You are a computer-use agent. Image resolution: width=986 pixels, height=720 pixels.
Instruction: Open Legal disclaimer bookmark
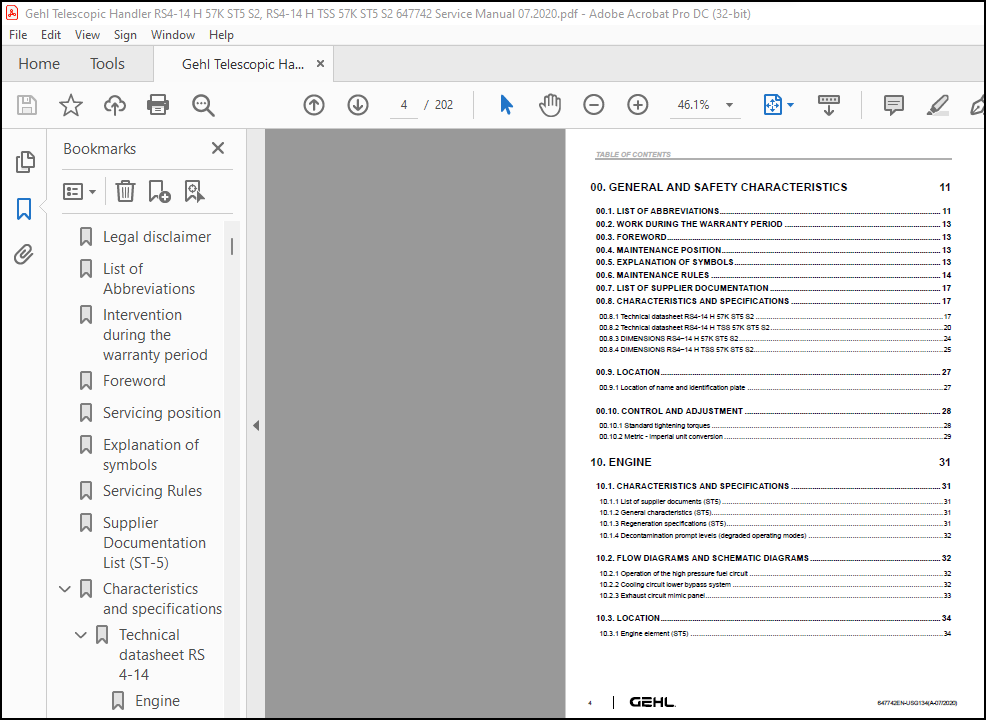coord(157,237)
